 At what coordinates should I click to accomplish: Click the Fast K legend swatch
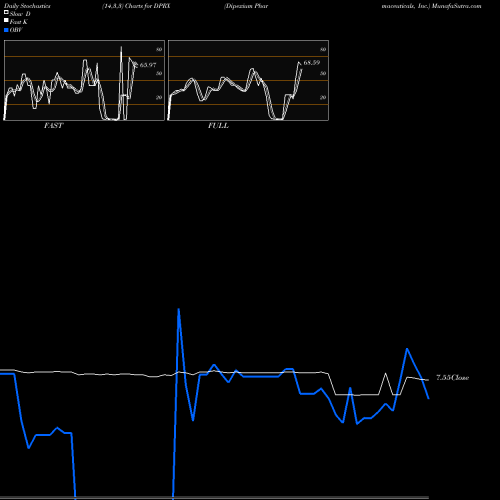6,20
